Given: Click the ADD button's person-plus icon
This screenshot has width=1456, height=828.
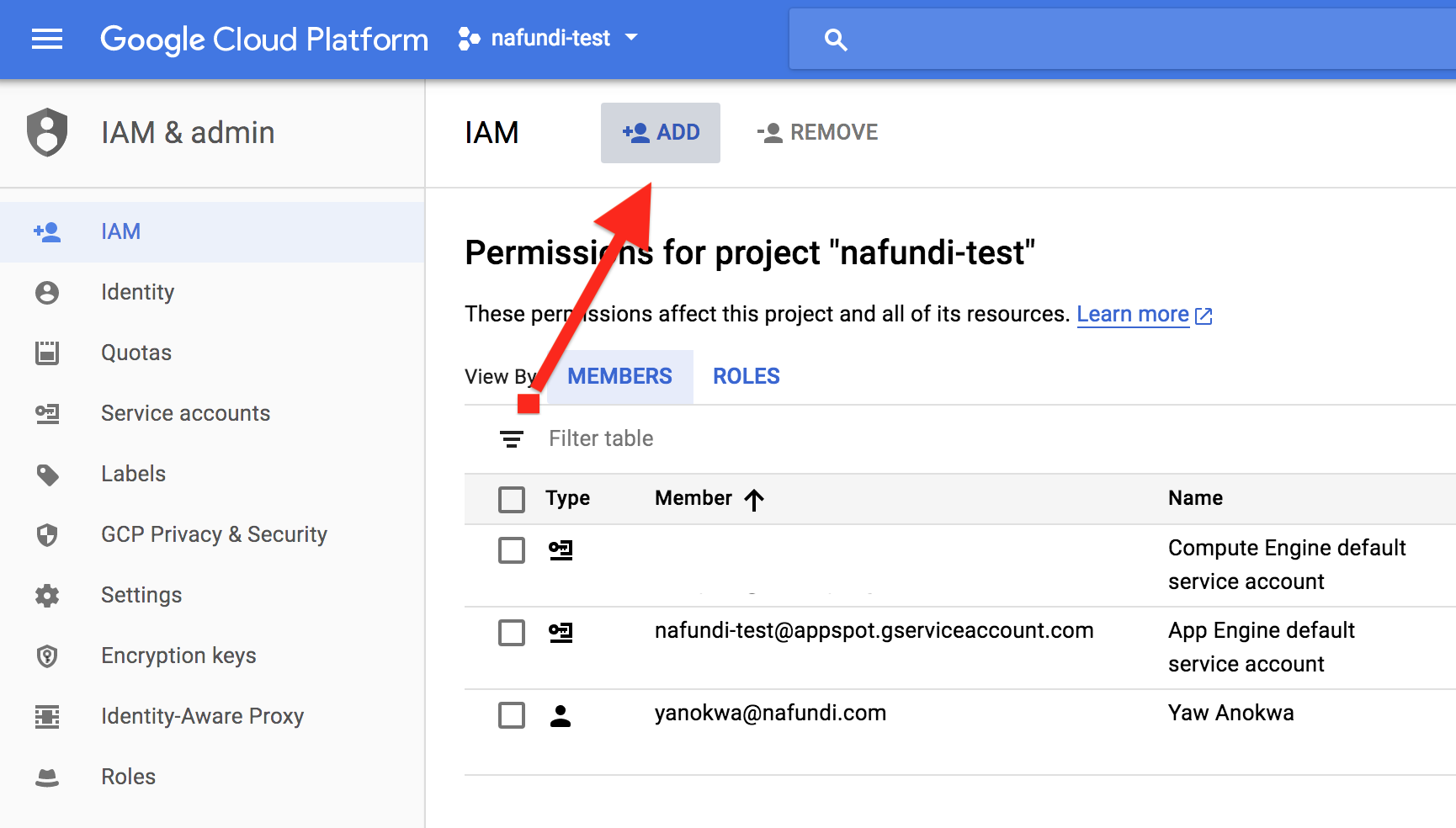Looking at the screenshot, I should click(636, 133).
